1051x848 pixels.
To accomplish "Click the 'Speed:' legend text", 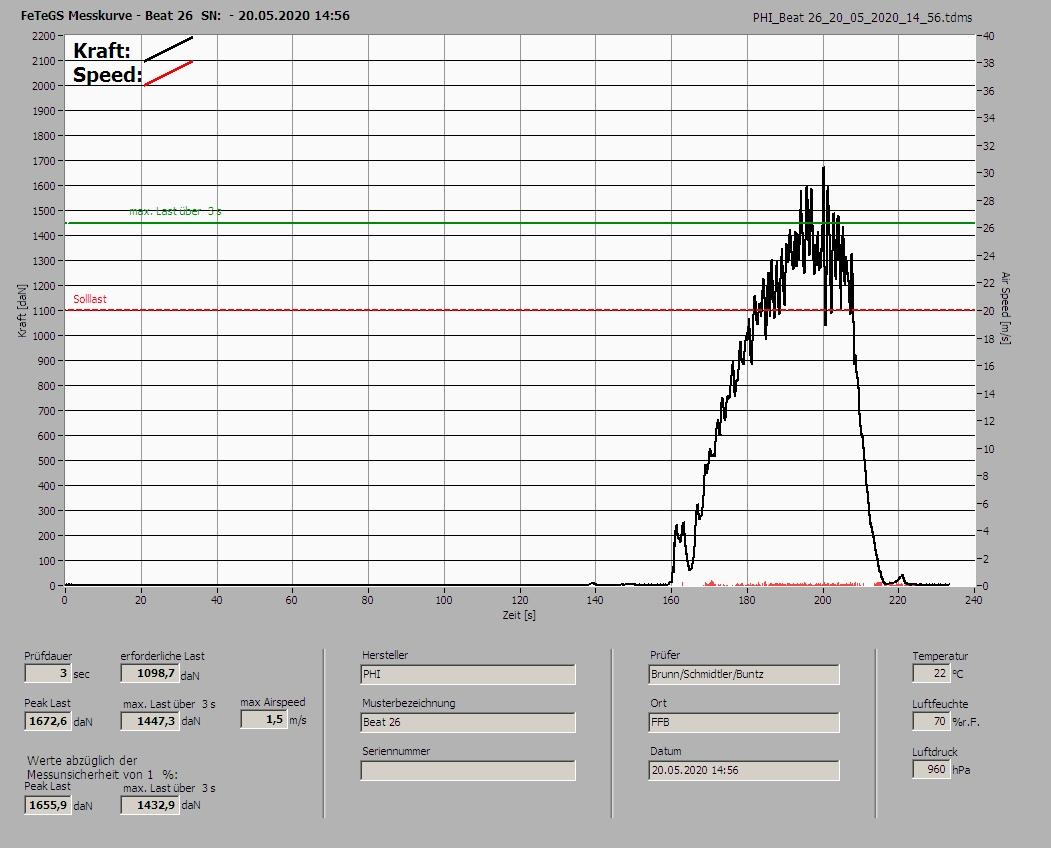I will (x=107, y=74).
